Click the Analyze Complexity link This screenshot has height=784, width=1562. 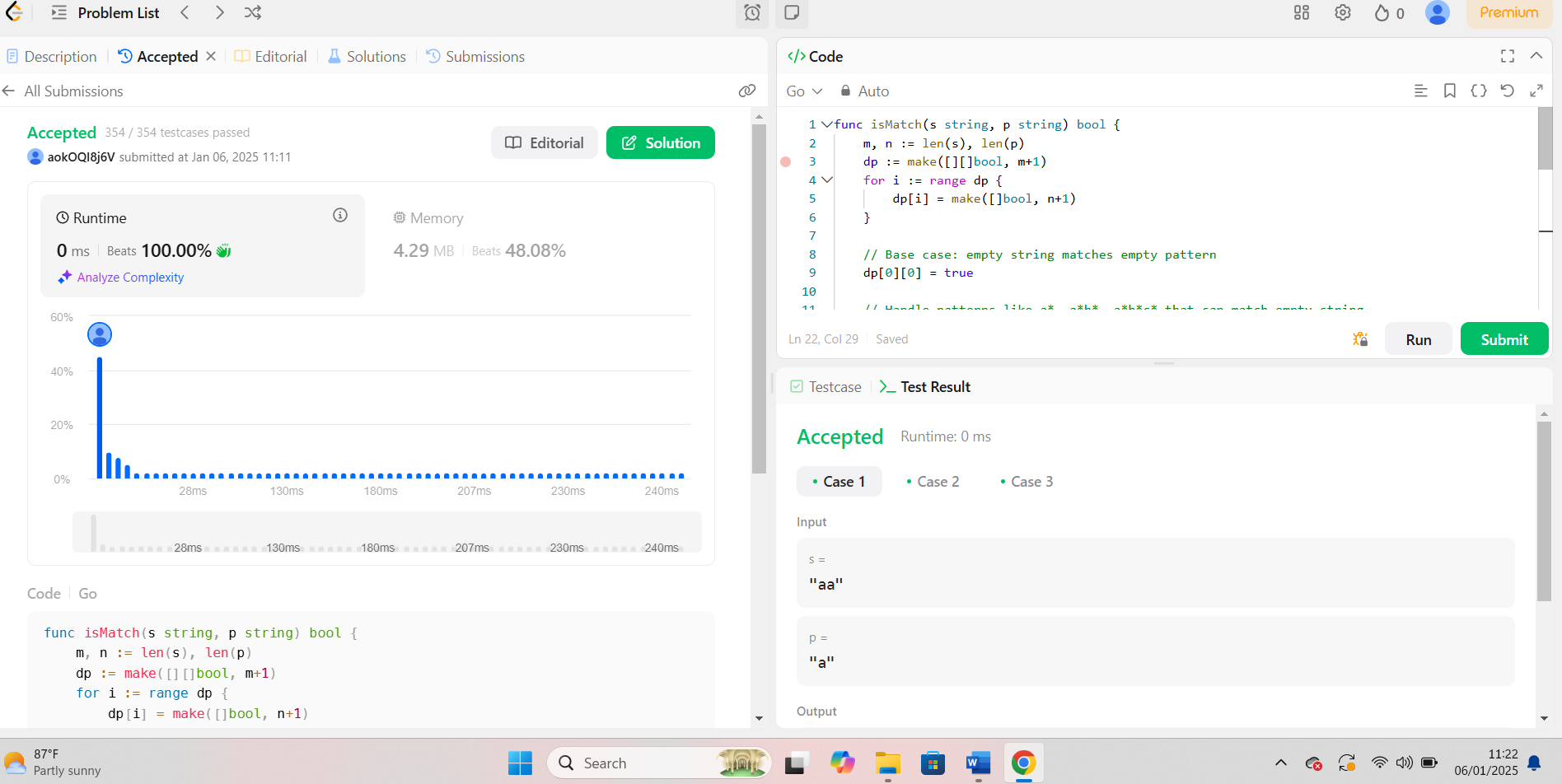pyautogui.click(x=130, y=278)
